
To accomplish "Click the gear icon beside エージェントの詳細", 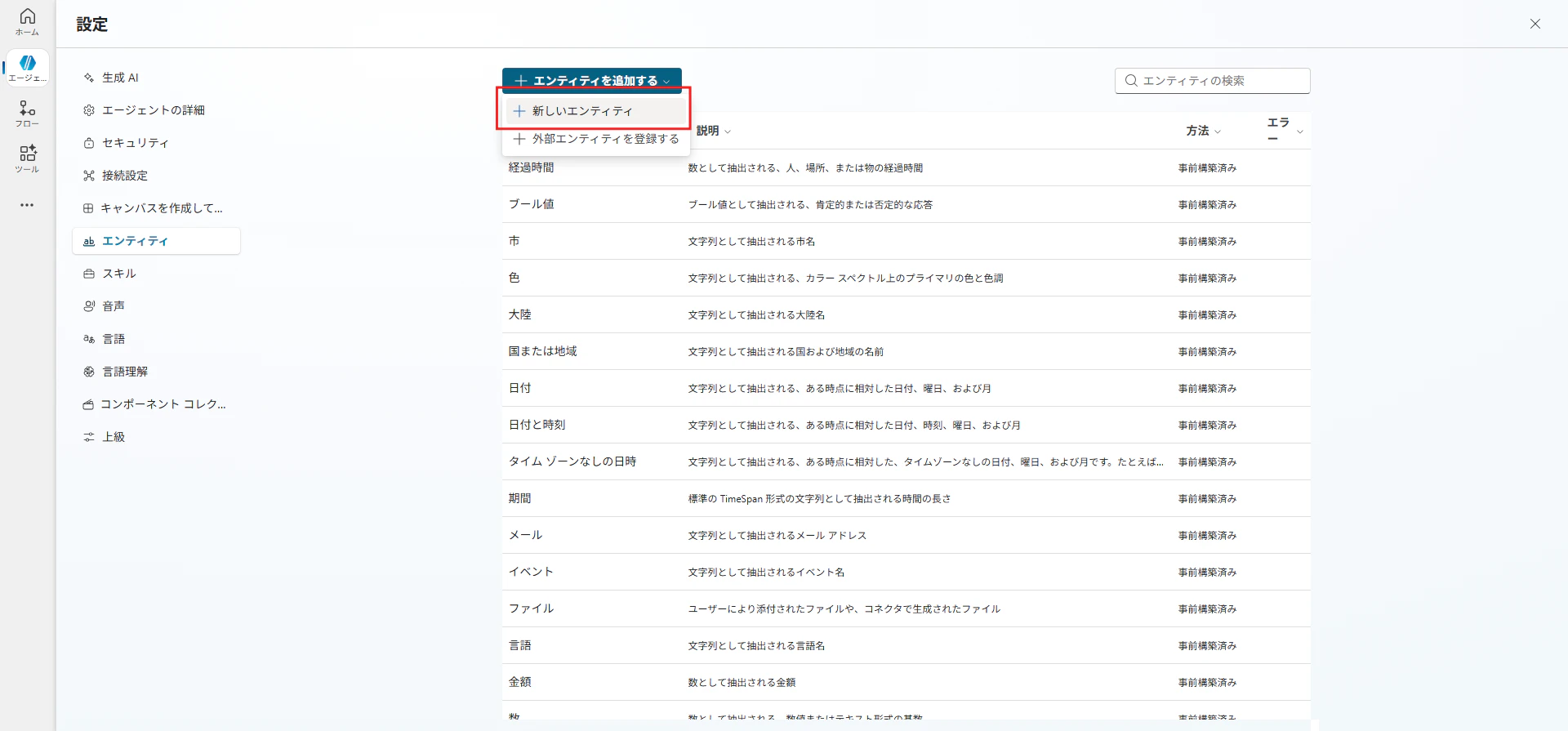I will pyautogui.click(x=89, y=110).
